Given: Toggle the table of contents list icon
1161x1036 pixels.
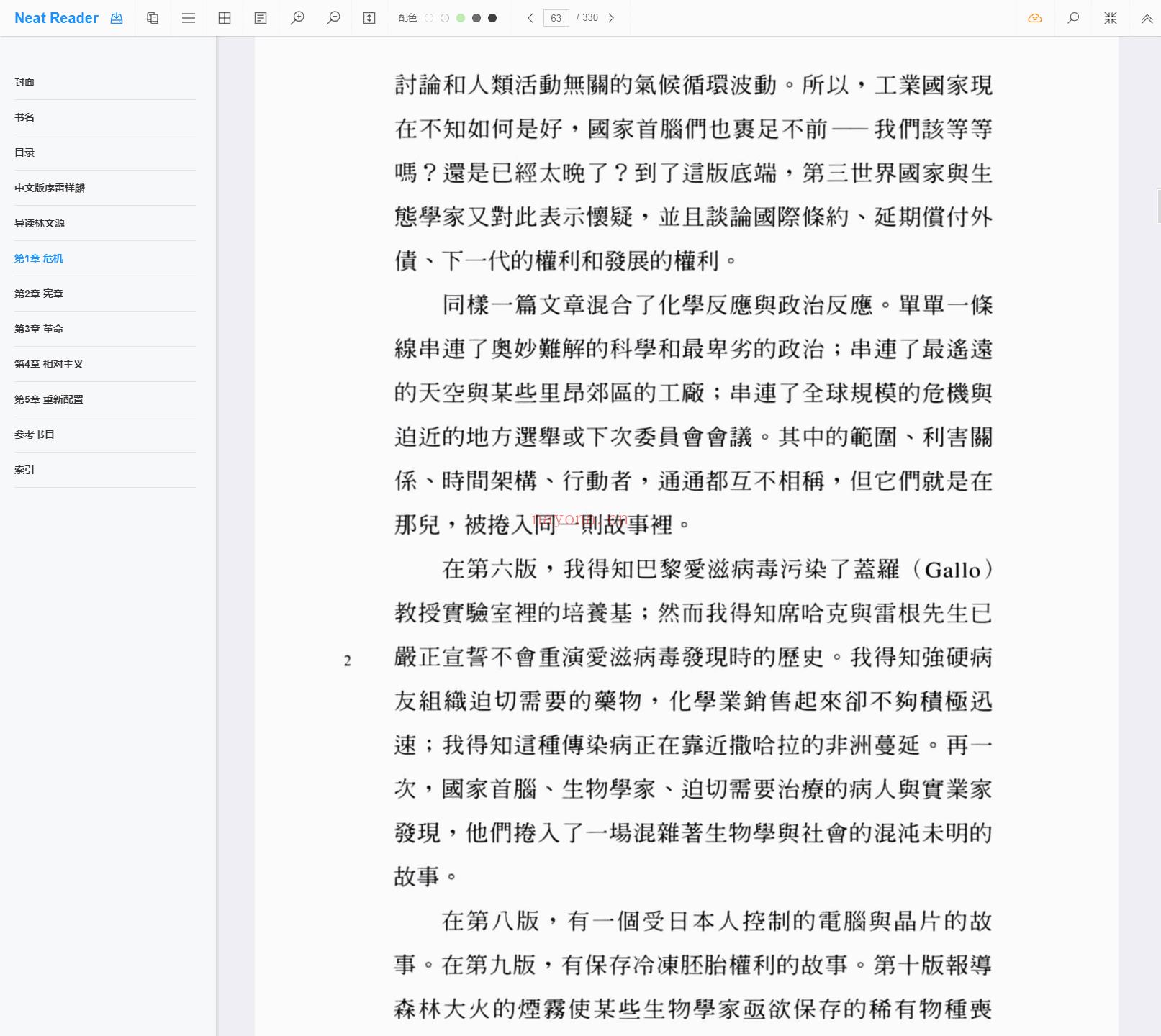Looking at the screenshot, I should [x=189, y=18].
